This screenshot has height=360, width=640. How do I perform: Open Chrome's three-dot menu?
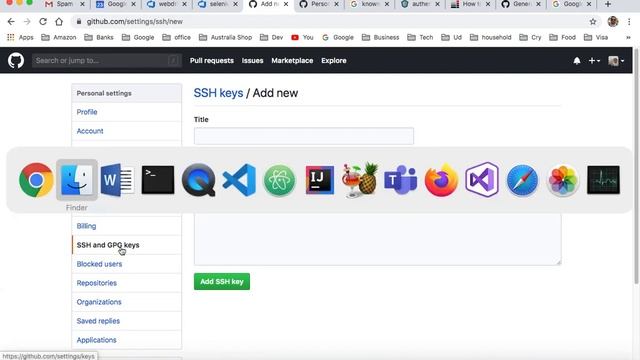point(629,22)
